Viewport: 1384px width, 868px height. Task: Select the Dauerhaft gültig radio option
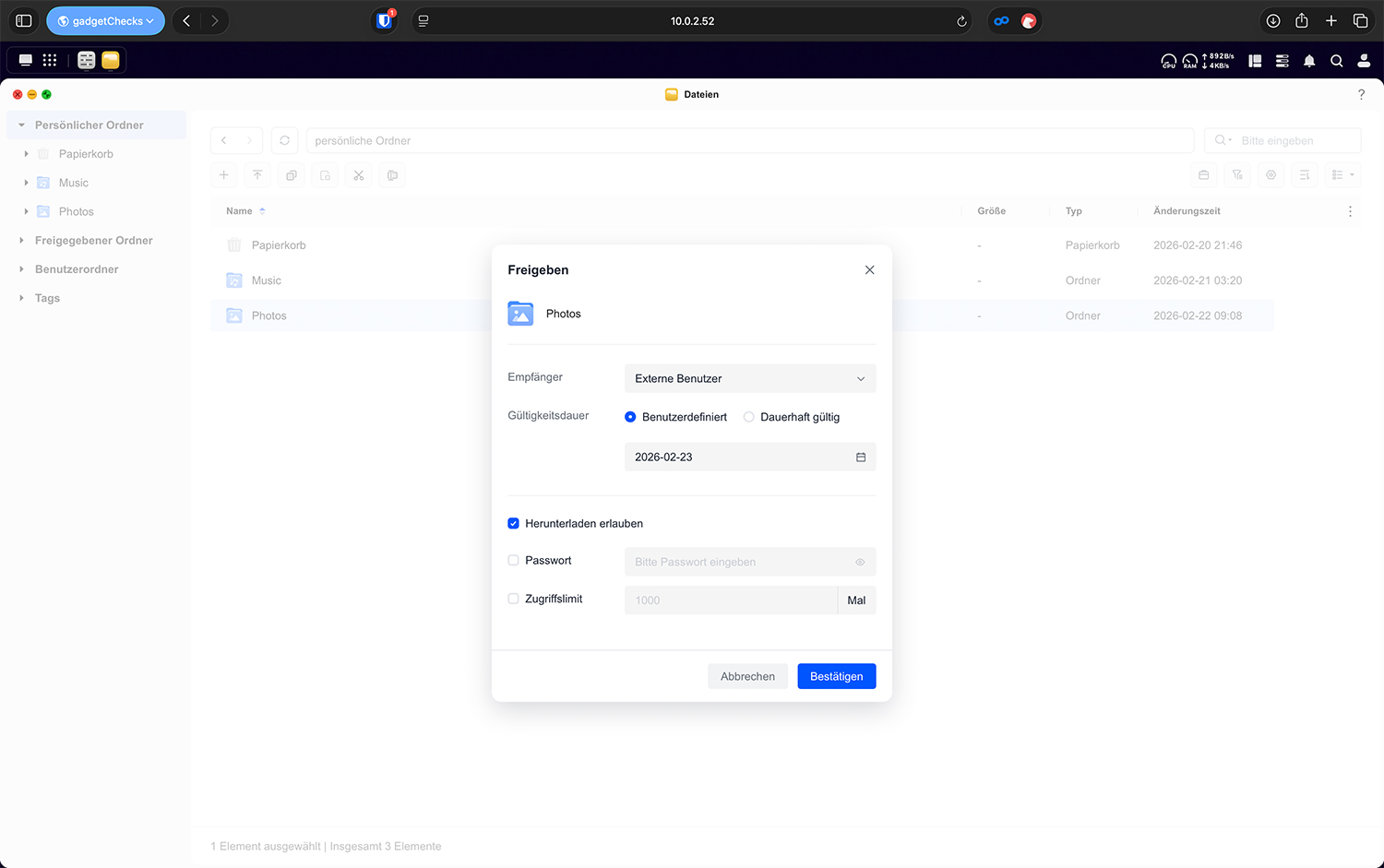pos(748,417)
